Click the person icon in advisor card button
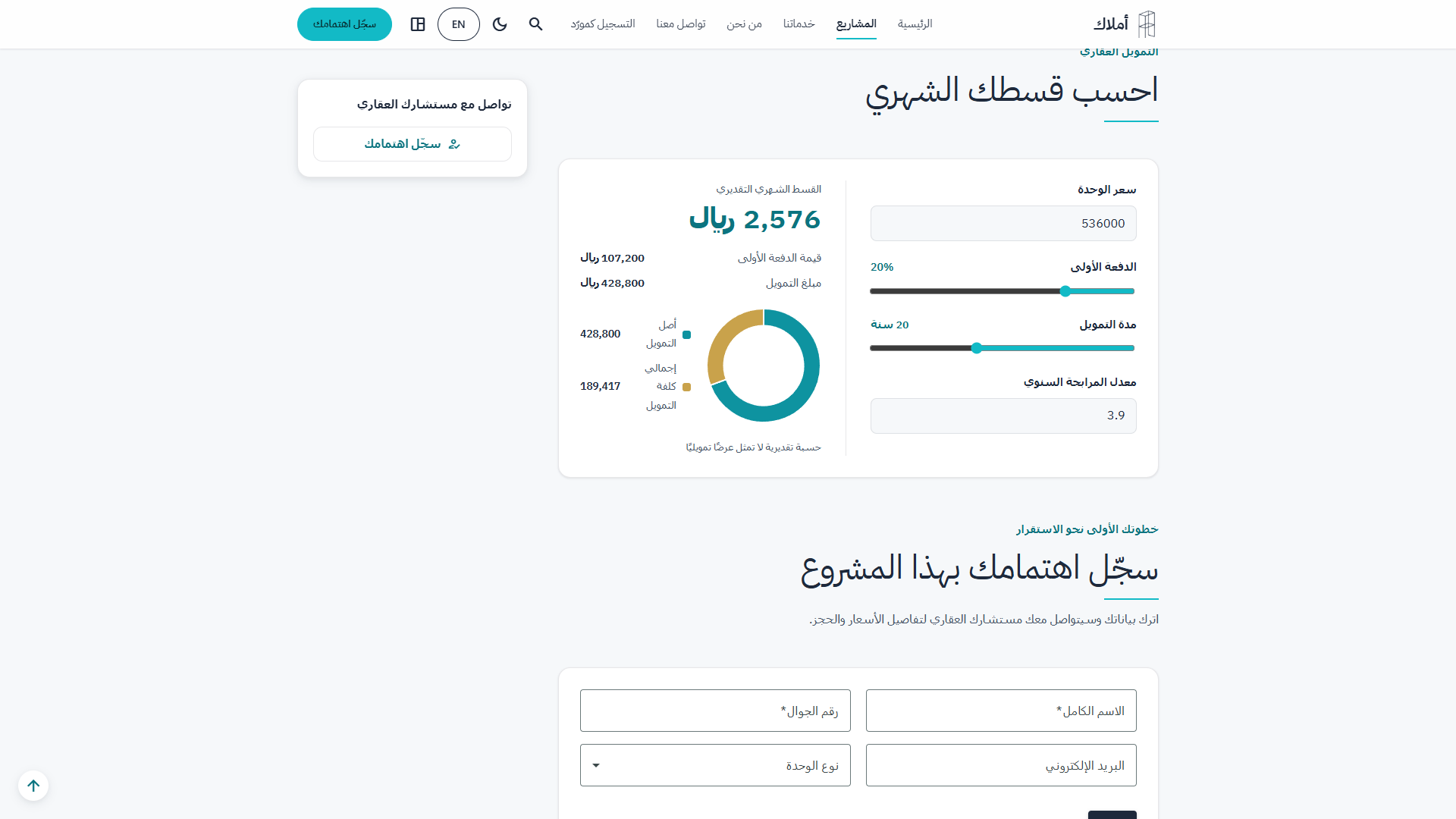This screenshot has height=819, width=1456. pyautogui.click(x=454, y=144)
